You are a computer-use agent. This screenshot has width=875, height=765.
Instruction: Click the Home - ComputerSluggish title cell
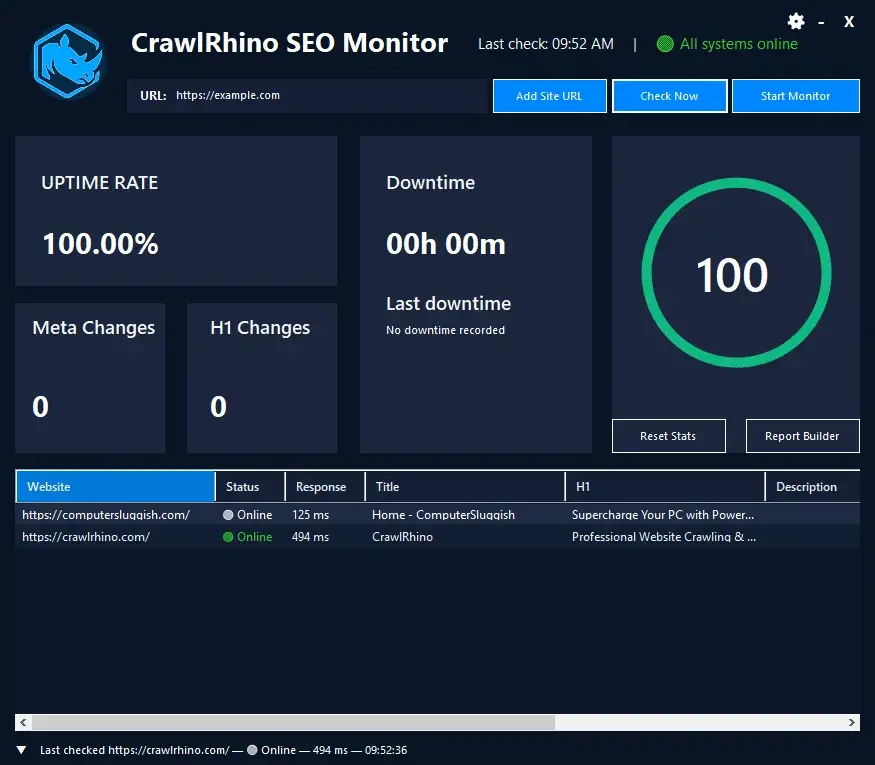click(444, 515)
